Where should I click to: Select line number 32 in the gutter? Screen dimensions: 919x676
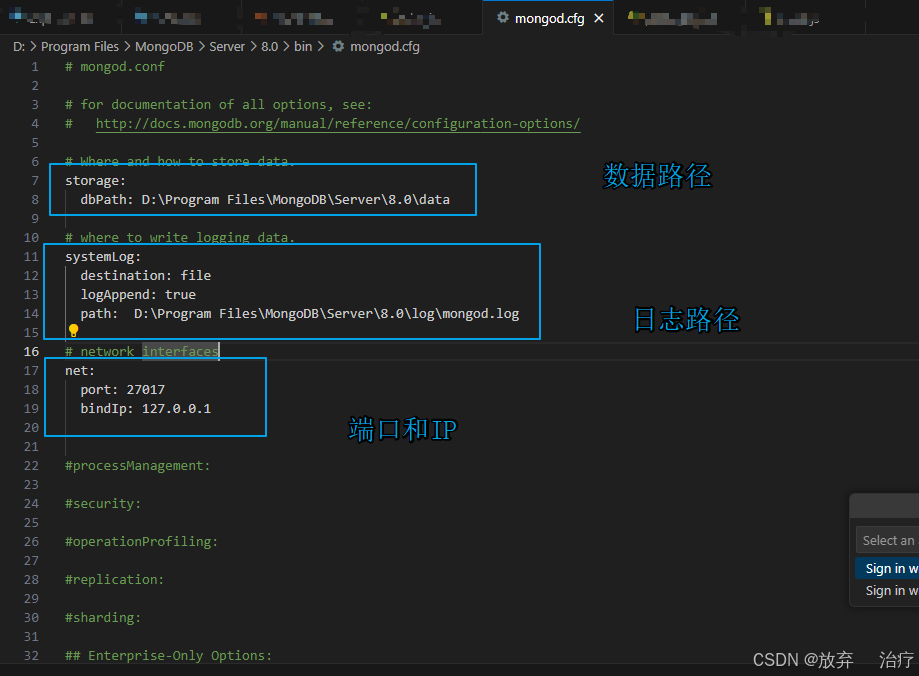point(31,655)
